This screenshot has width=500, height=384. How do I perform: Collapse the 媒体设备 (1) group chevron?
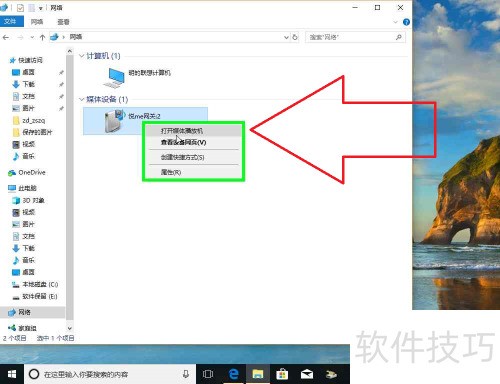(x=82, y=99)
